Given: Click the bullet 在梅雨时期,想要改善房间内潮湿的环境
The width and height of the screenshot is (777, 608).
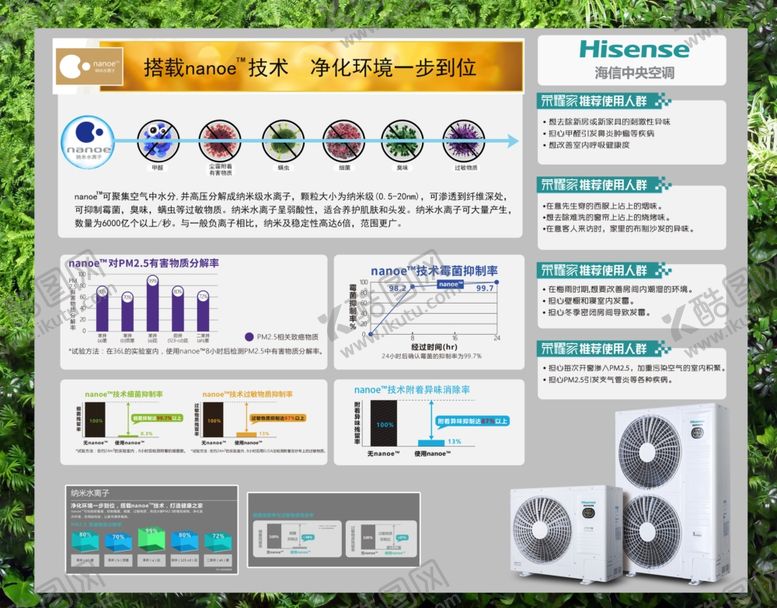Looking at the screenshot, I should pyautogui.click(x=618, y=289).
